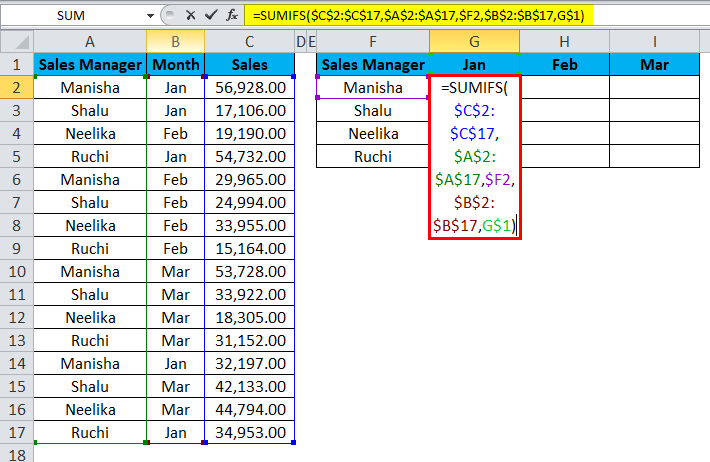This screenshot has width=710, height=462.
Task: Click the editing cell G2 with SUMIFS formula
Action: 475,157
